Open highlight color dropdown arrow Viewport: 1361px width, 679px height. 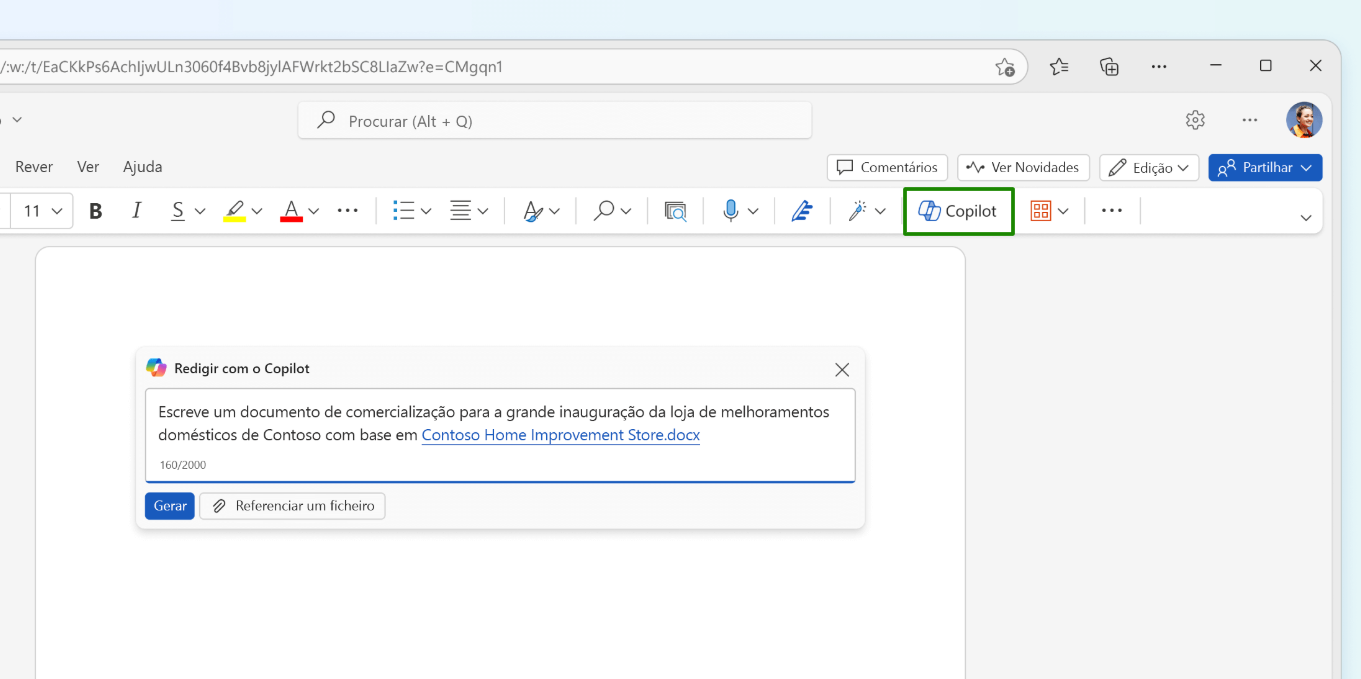257,211
